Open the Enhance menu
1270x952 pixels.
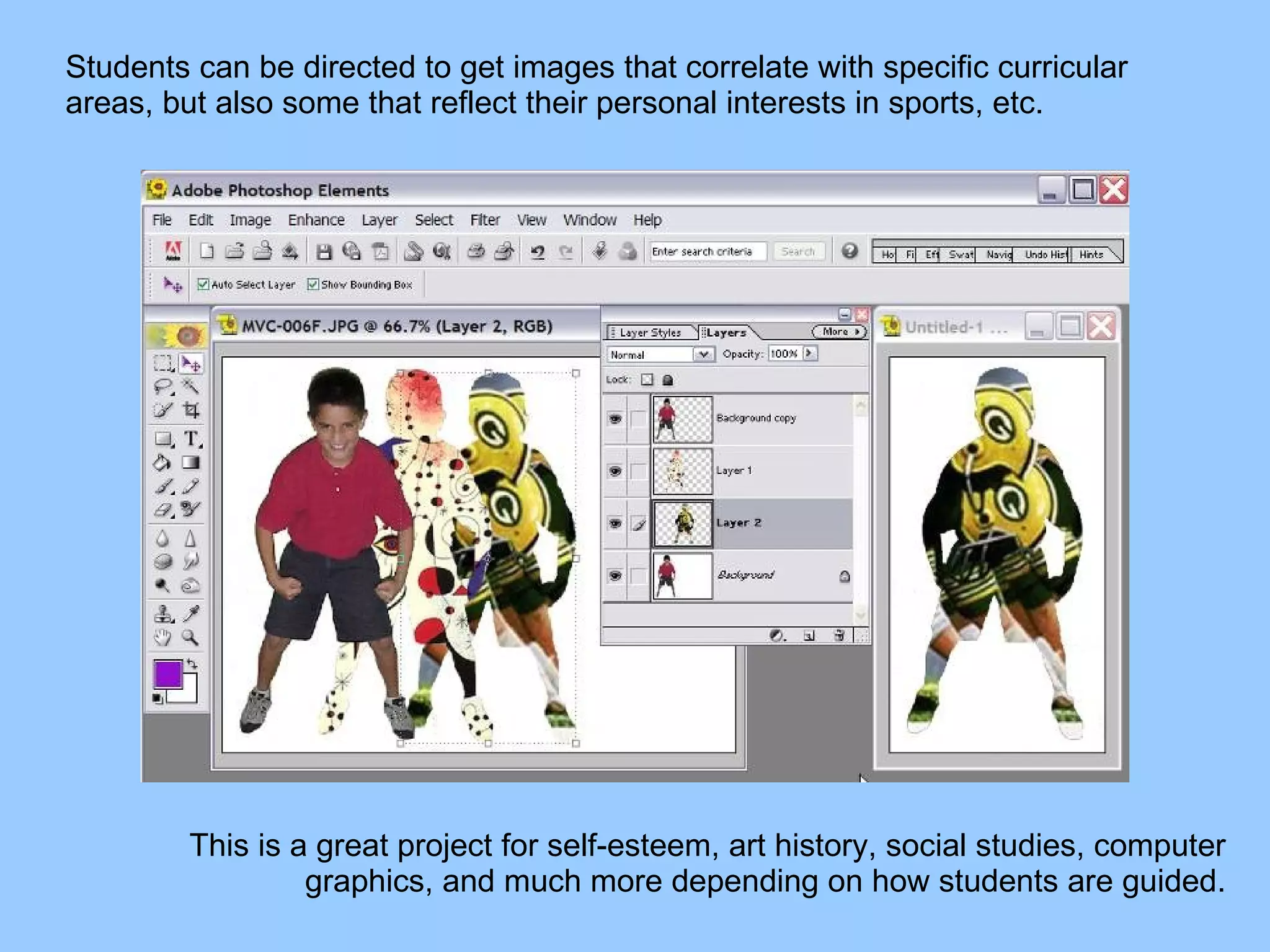coord(316,220)
